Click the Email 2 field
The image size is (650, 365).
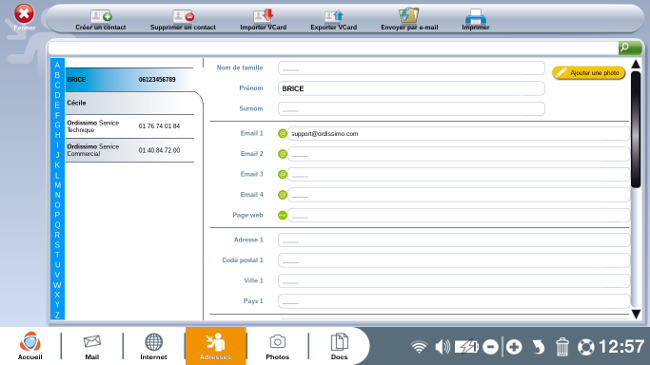pos(459,154)
